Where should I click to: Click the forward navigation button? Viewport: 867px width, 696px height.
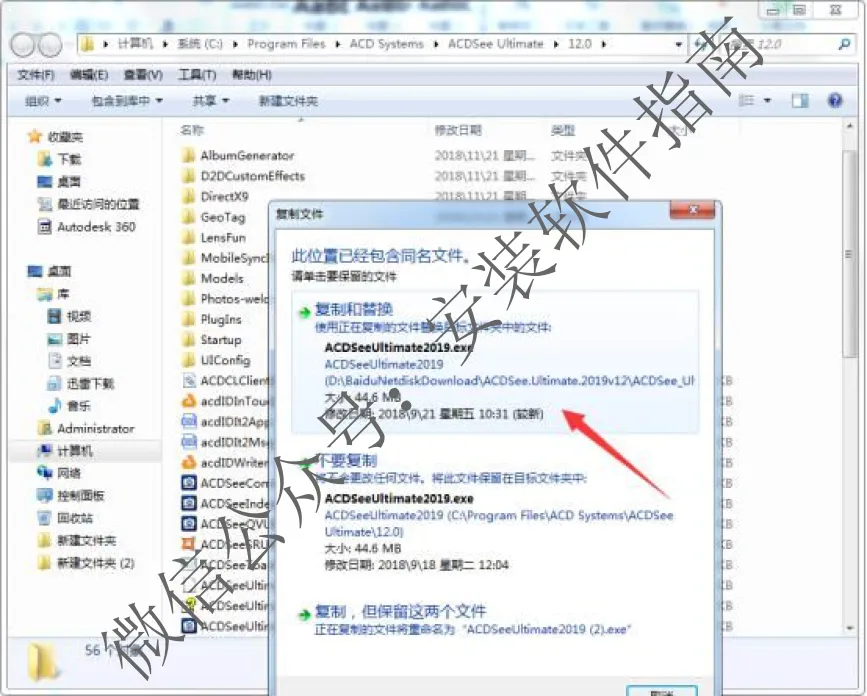pos(49,45)
